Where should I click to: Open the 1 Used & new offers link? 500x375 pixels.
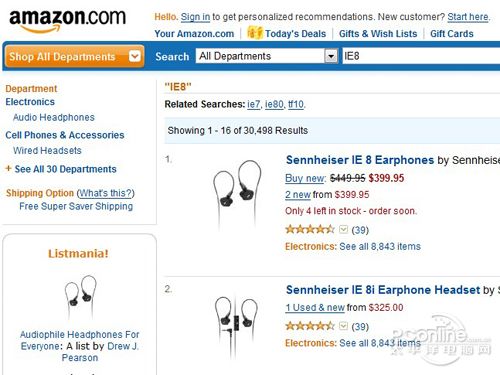315,307
